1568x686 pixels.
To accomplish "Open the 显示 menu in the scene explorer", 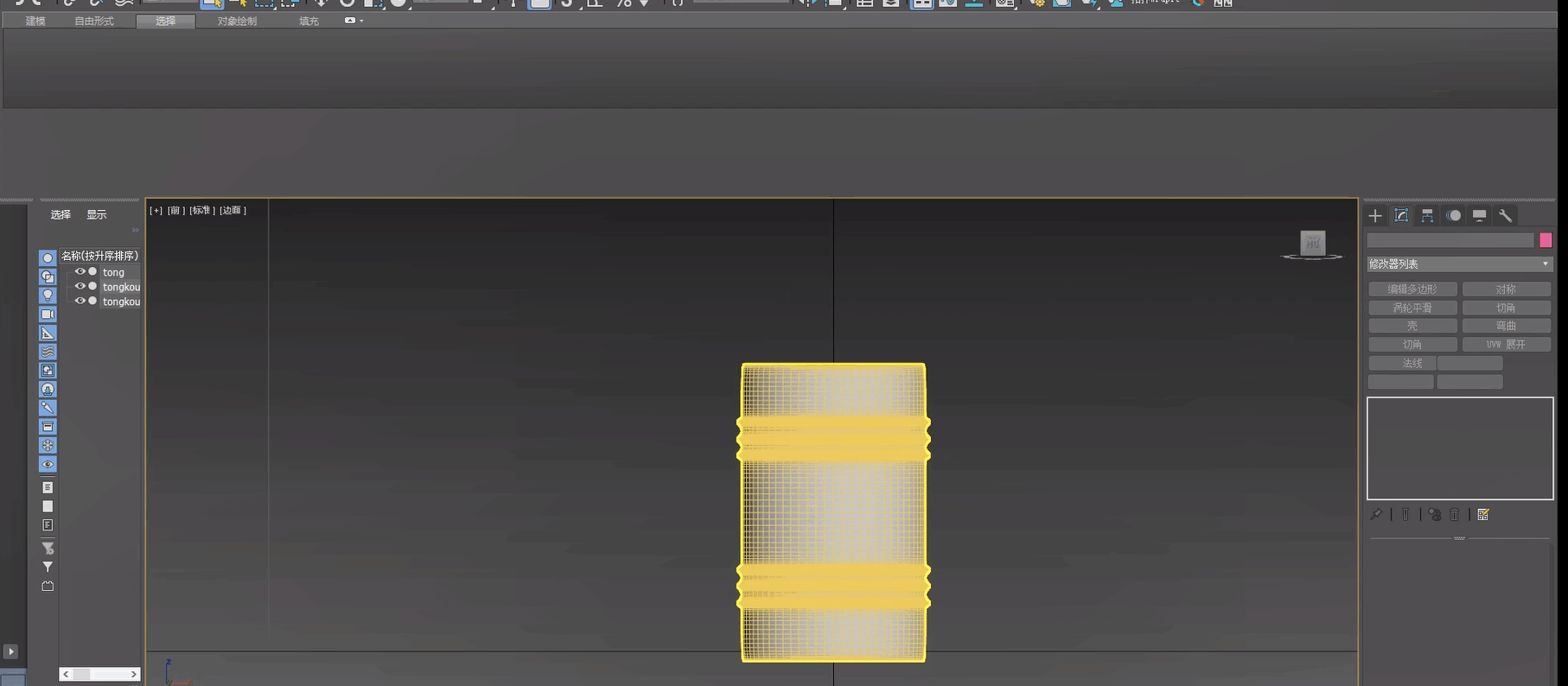I will pos(97,214).
